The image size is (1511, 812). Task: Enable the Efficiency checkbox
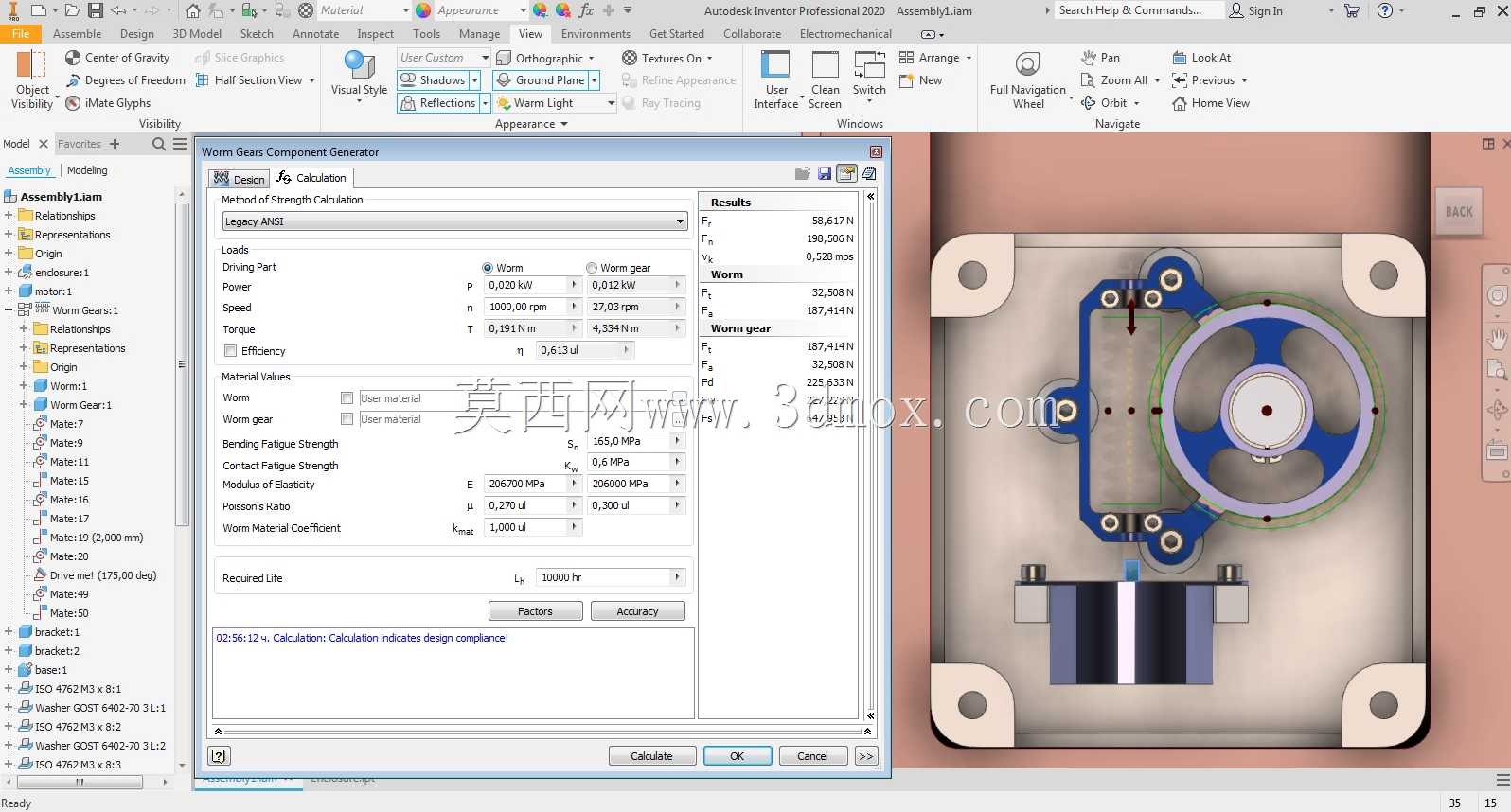coord(230,351)
